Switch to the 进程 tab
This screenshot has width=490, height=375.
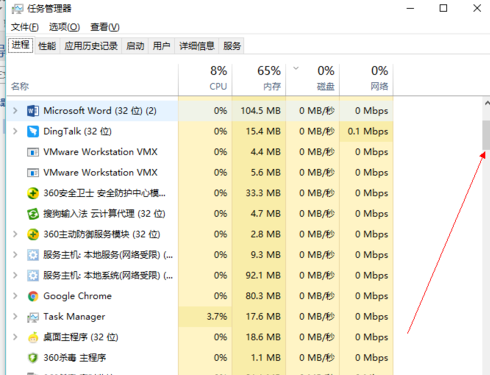[20, 45]
